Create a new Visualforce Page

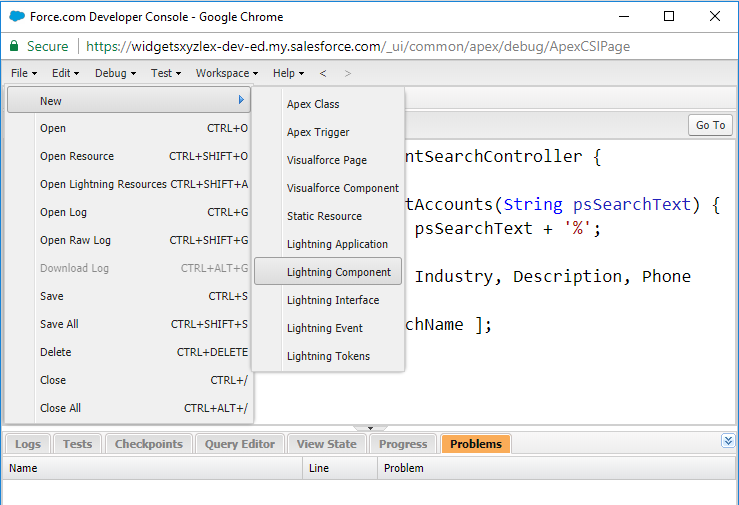[x=328, y=160]
